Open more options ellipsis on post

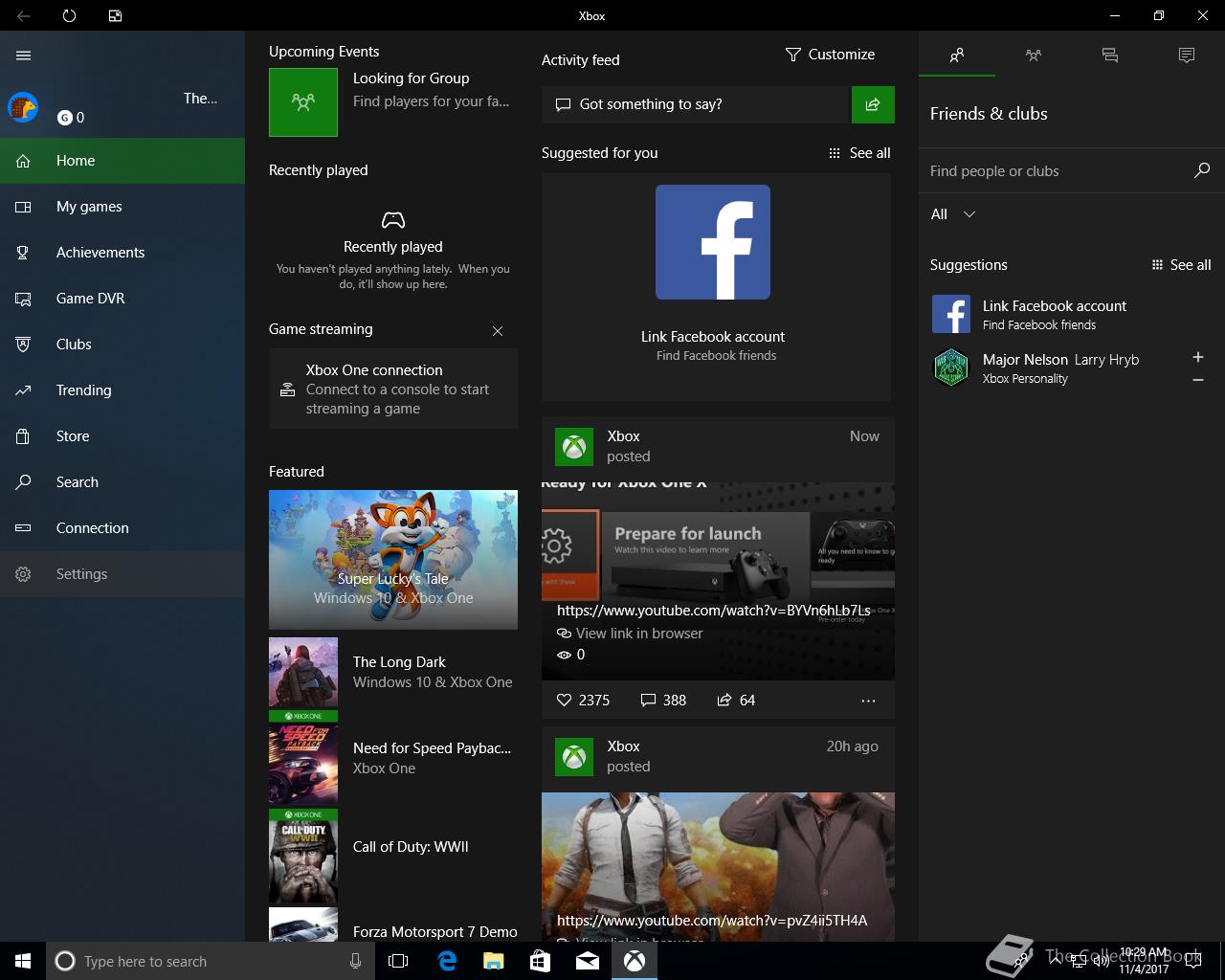coord(868,701)
